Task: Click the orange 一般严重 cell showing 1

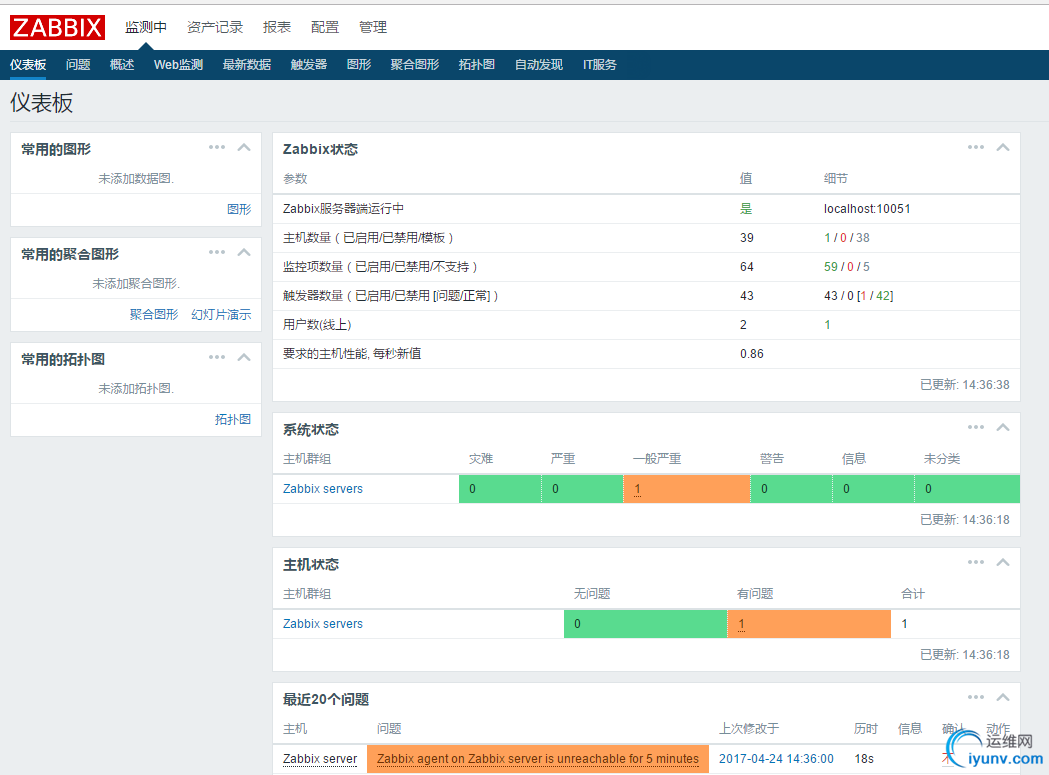Action: [x=685, y=489]
